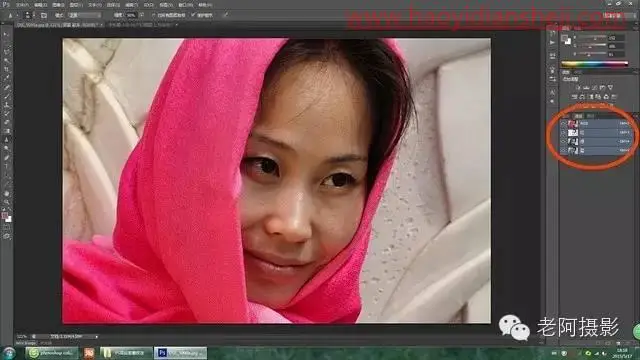Select the Path Selection tool

(6, 175)
